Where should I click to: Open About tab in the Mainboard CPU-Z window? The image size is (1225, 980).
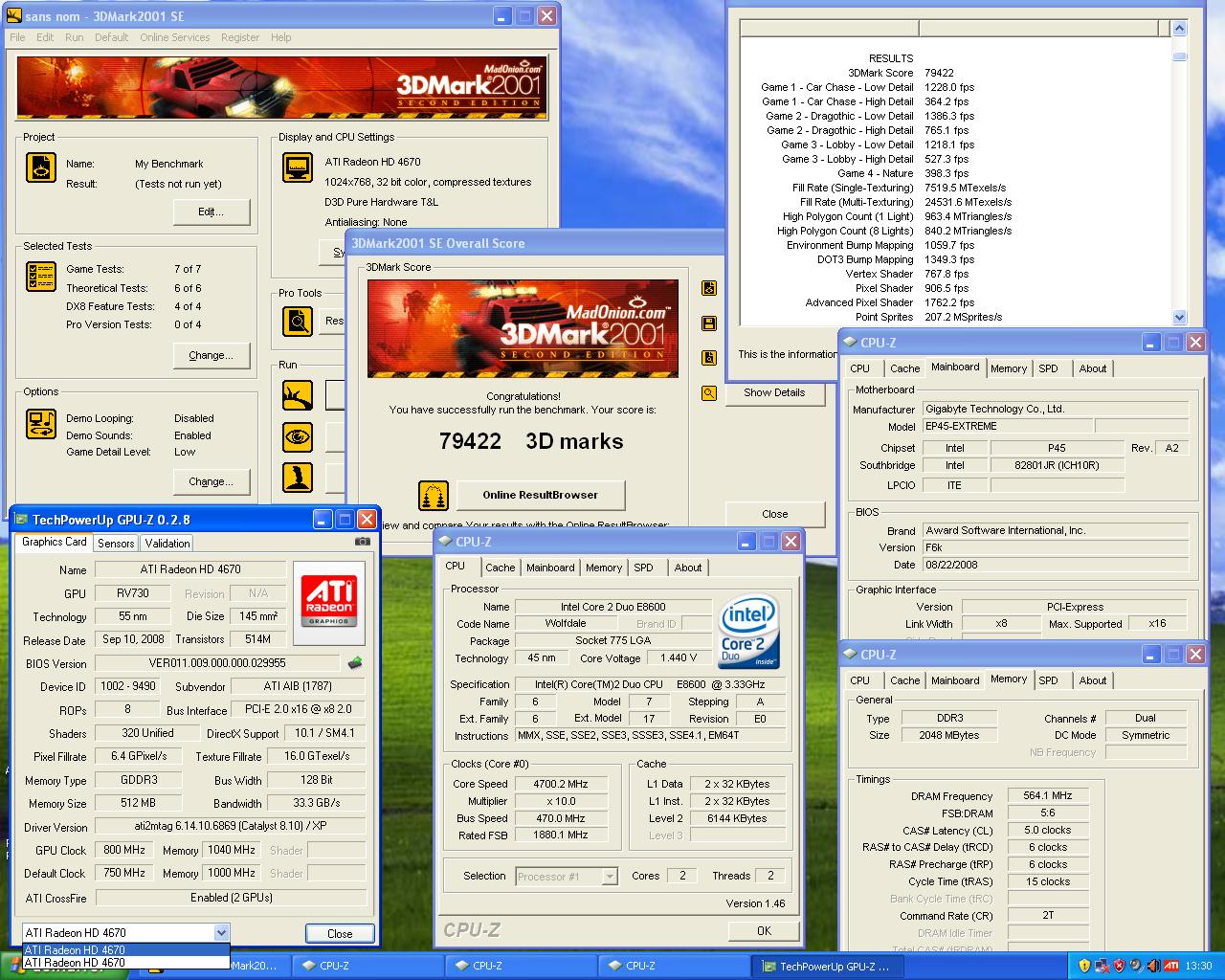(x=1092, y=368)
